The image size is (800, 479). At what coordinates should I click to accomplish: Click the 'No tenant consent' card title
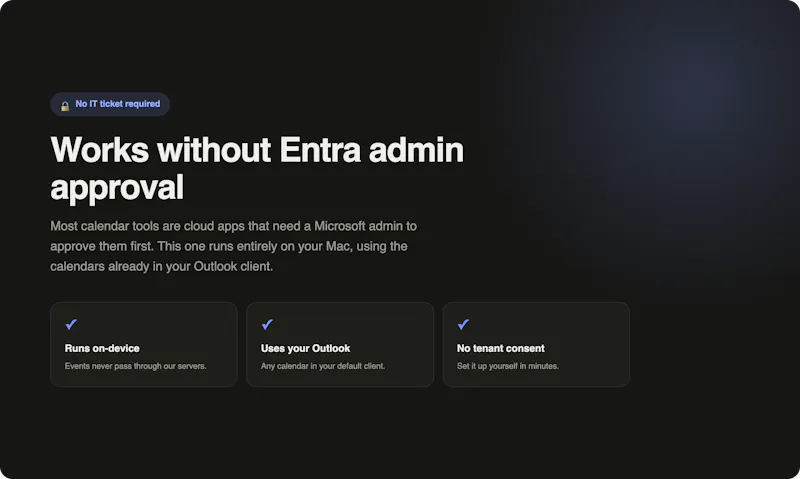[x=501, y=348]
